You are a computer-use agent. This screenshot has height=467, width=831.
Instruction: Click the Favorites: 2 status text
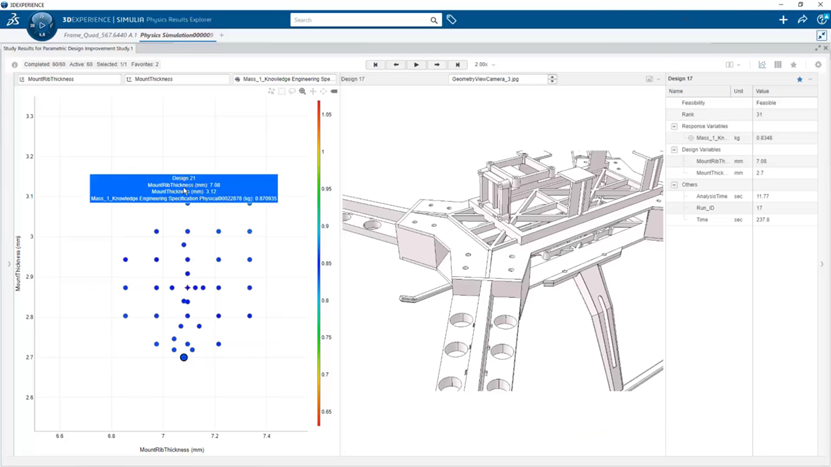145,65
